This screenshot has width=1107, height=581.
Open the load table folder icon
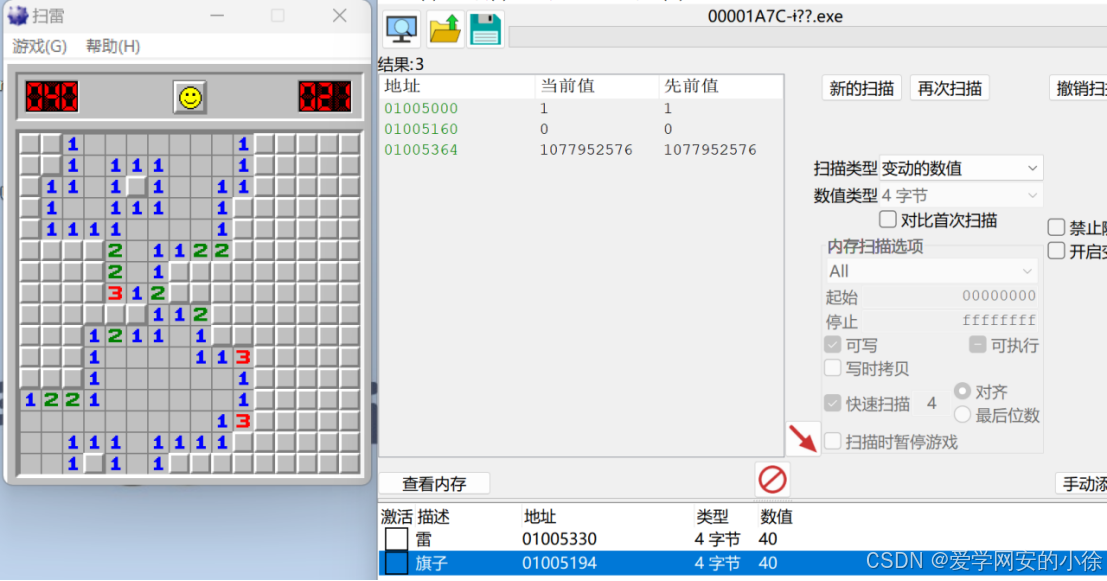(445, 30)
